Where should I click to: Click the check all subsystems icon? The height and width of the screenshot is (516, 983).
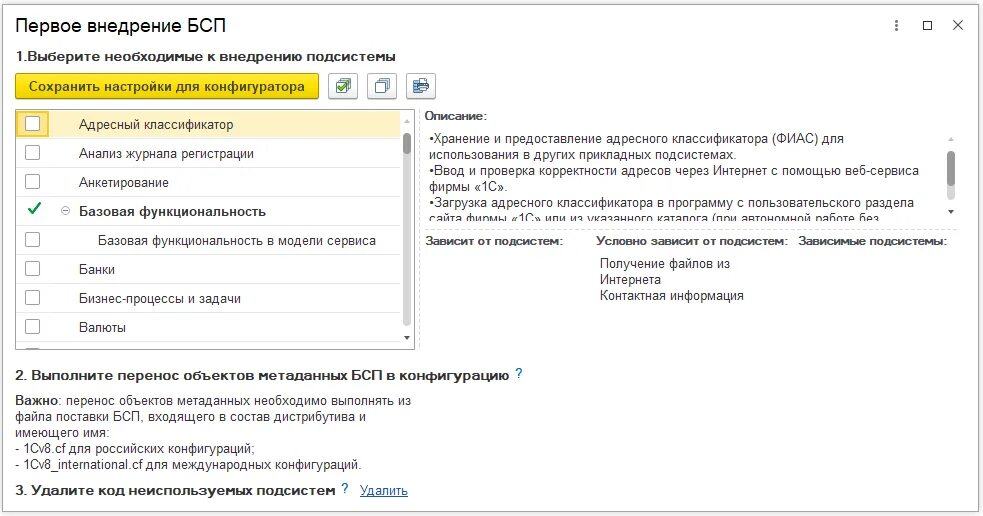pos(344,87)
